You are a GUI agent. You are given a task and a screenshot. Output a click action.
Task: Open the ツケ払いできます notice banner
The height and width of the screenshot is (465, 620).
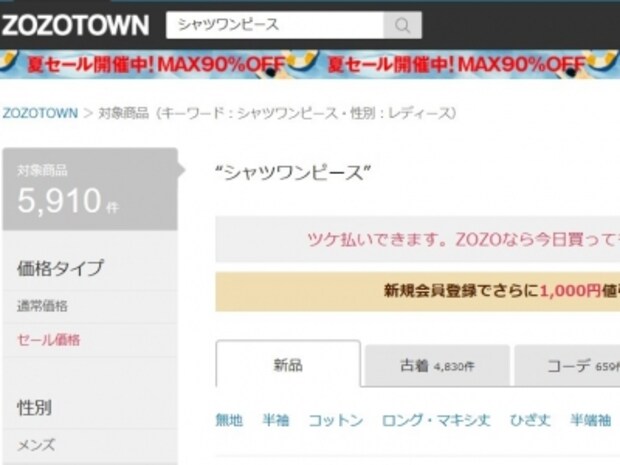(x=418, y=239)
